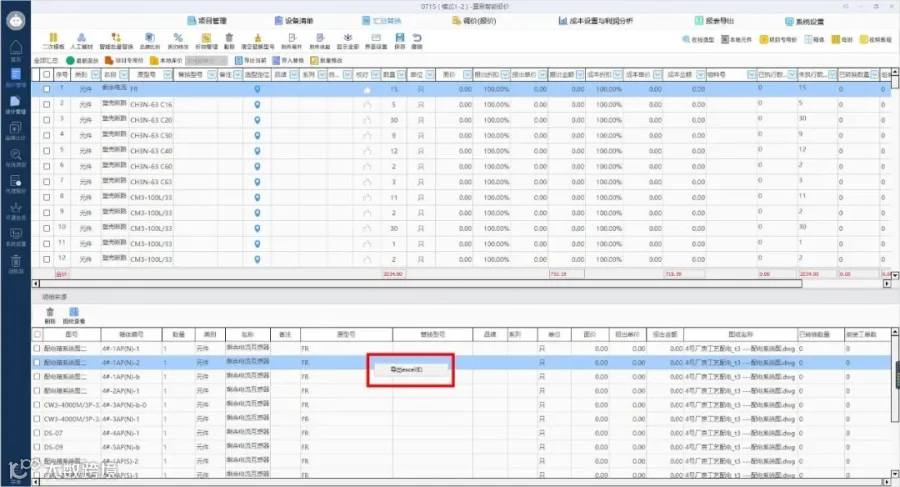Click the trash icon in left sidebar
Screen dimensions: 900x487
15,261
